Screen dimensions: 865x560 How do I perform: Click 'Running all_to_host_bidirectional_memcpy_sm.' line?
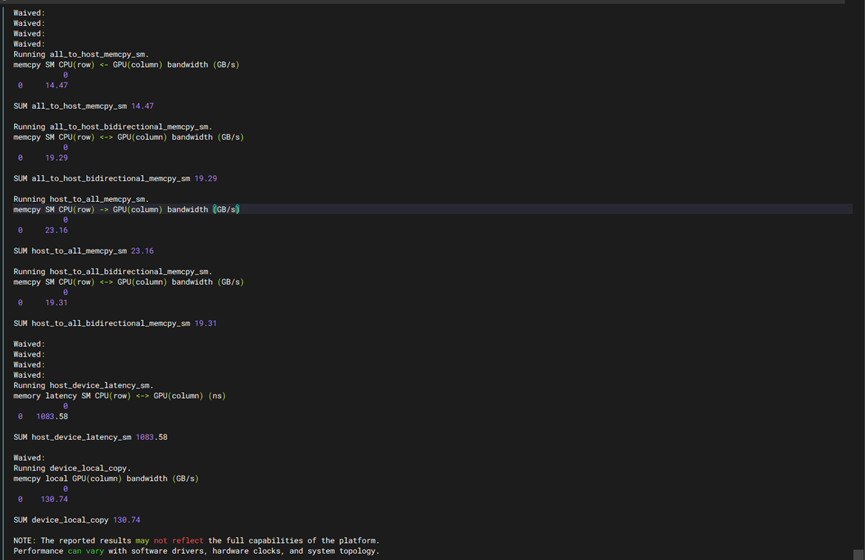[113, 127]
